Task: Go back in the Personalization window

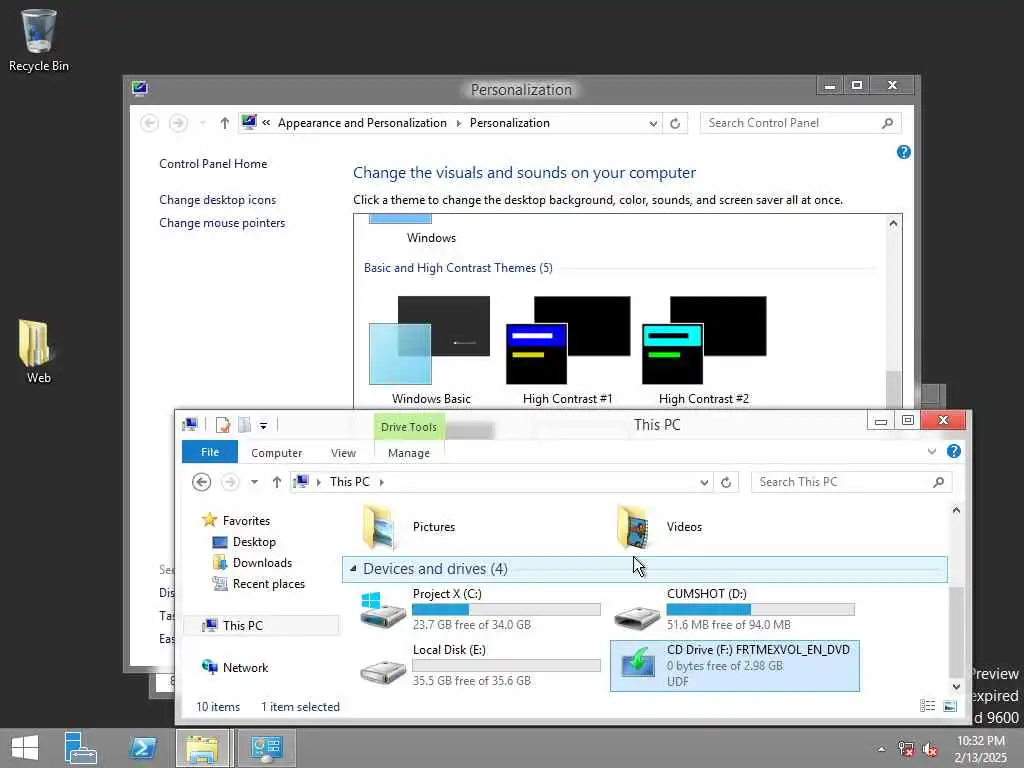Action: pos(150,123)
